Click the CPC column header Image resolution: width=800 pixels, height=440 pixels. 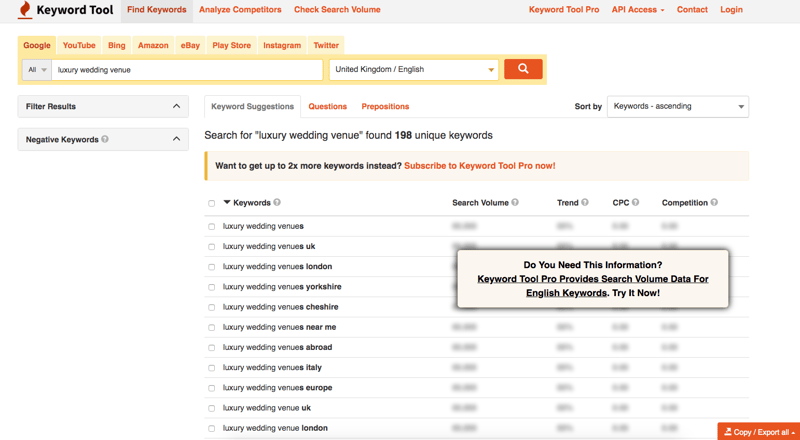pos(620,203)
